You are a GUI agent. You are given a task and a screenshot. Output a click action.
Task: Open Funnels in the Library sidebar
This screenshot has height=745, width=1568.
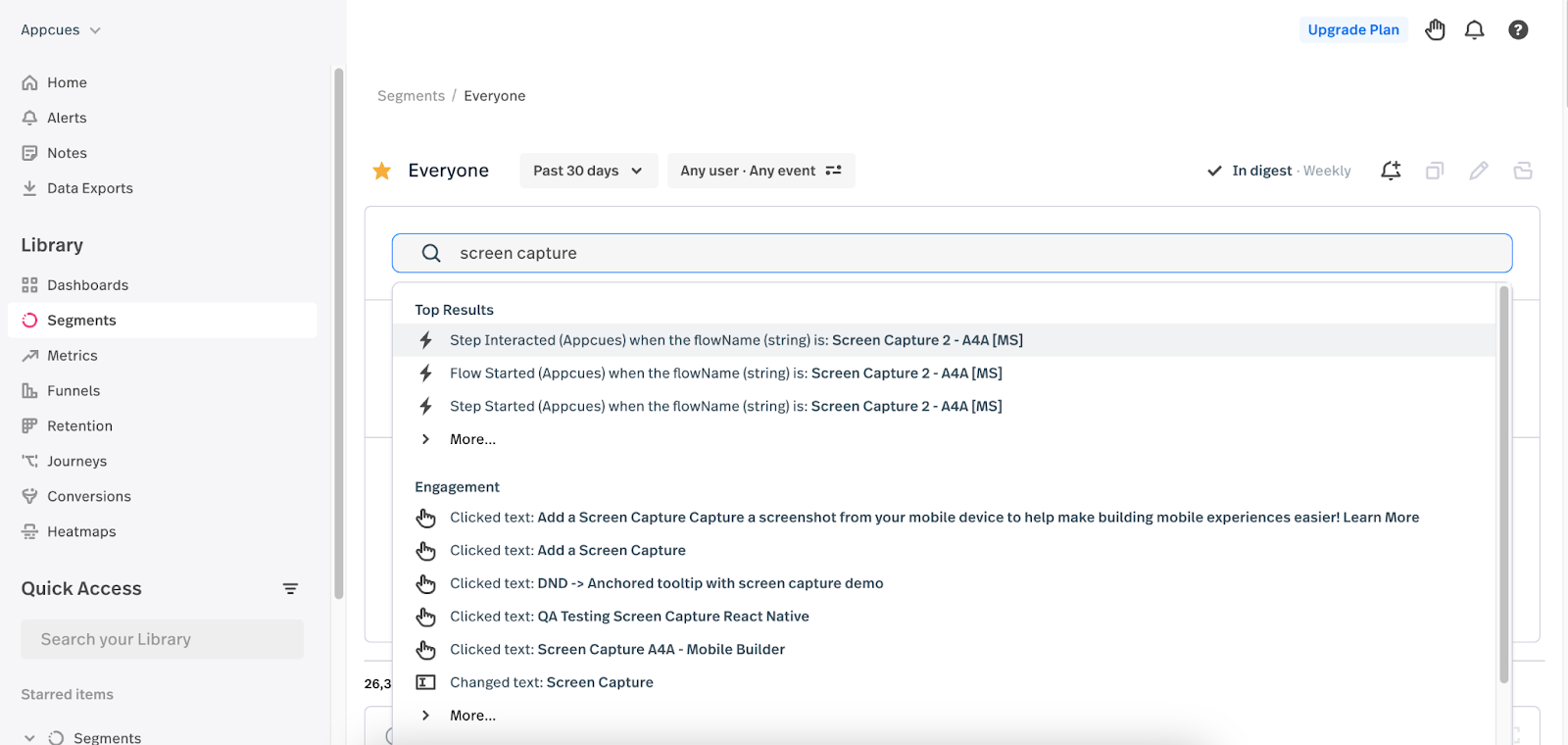(x=73, y=391)
